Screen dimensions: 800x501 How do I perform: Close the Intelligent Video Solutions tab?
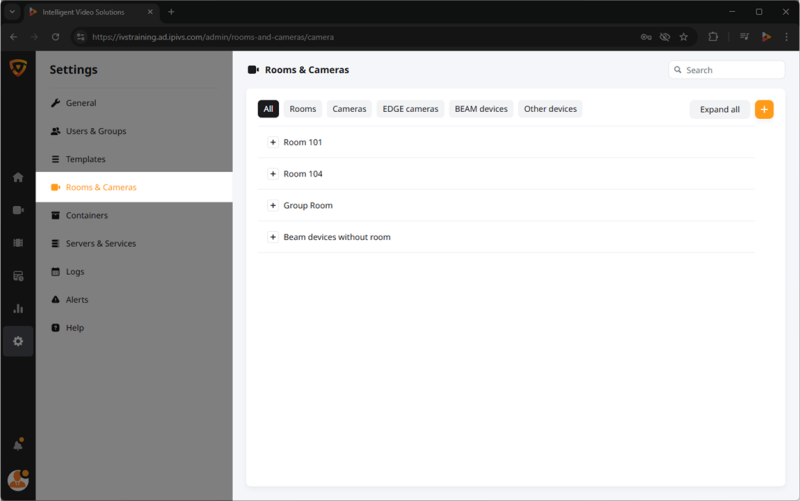150,12
